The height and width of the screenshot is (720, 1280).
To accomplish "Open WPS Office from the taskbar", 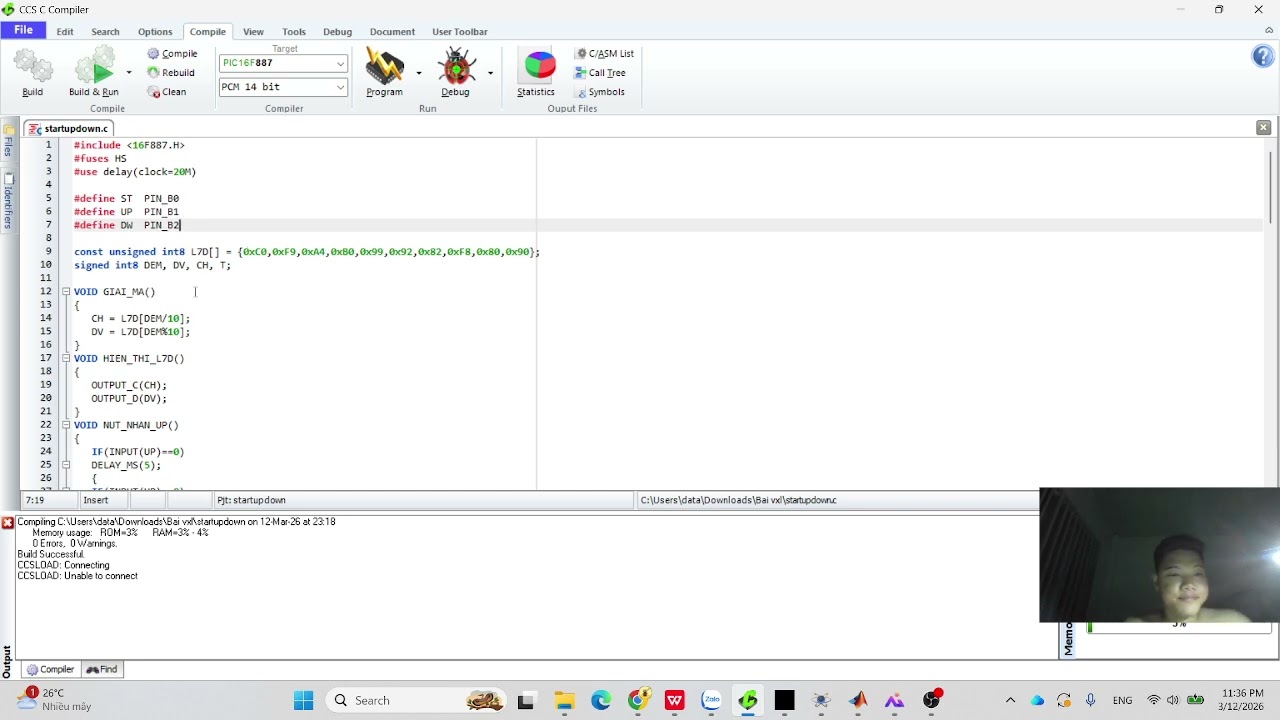I will point(675,701).
